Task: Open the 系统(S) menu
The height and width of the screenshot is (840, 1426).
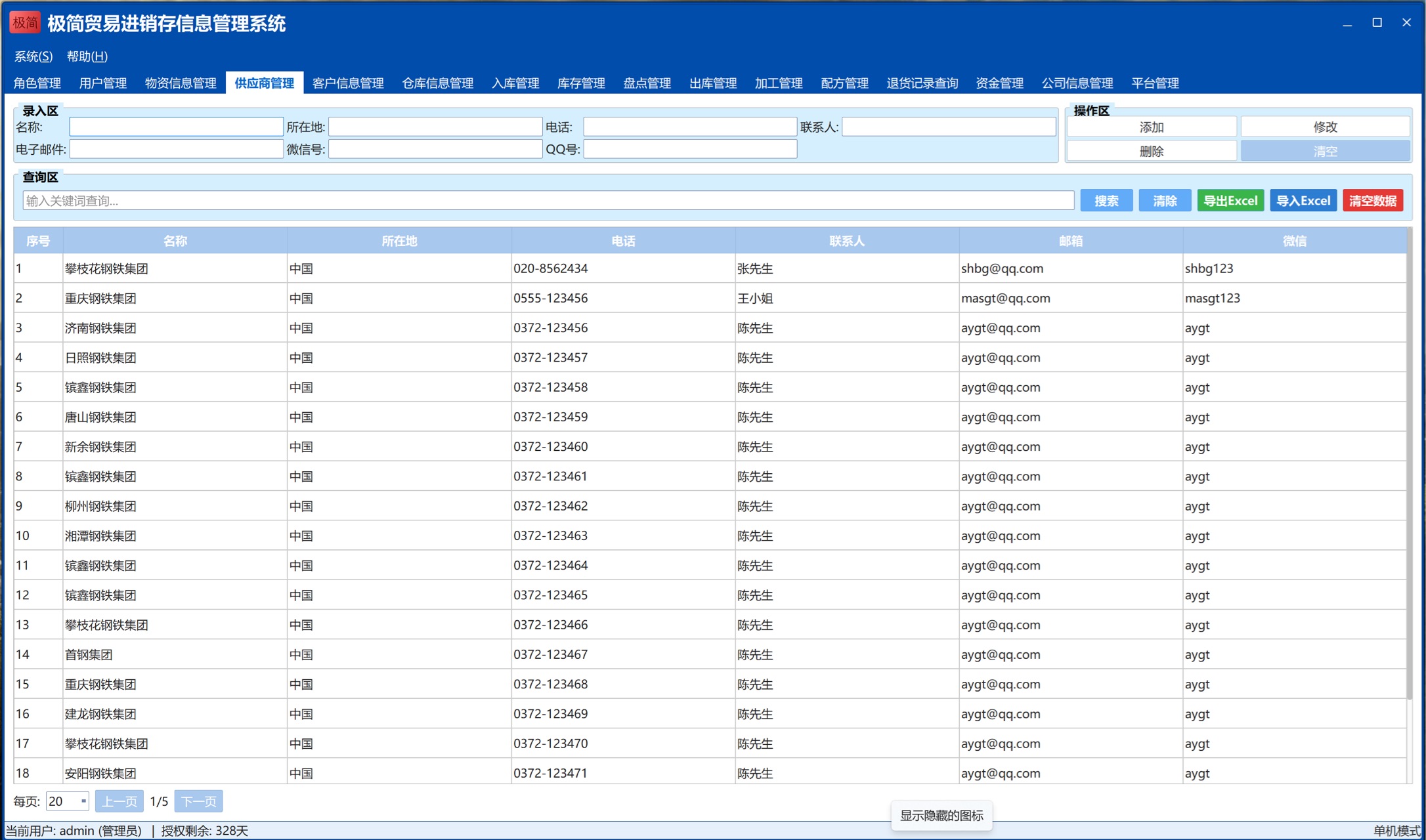Action: click(x=33, y=56)
